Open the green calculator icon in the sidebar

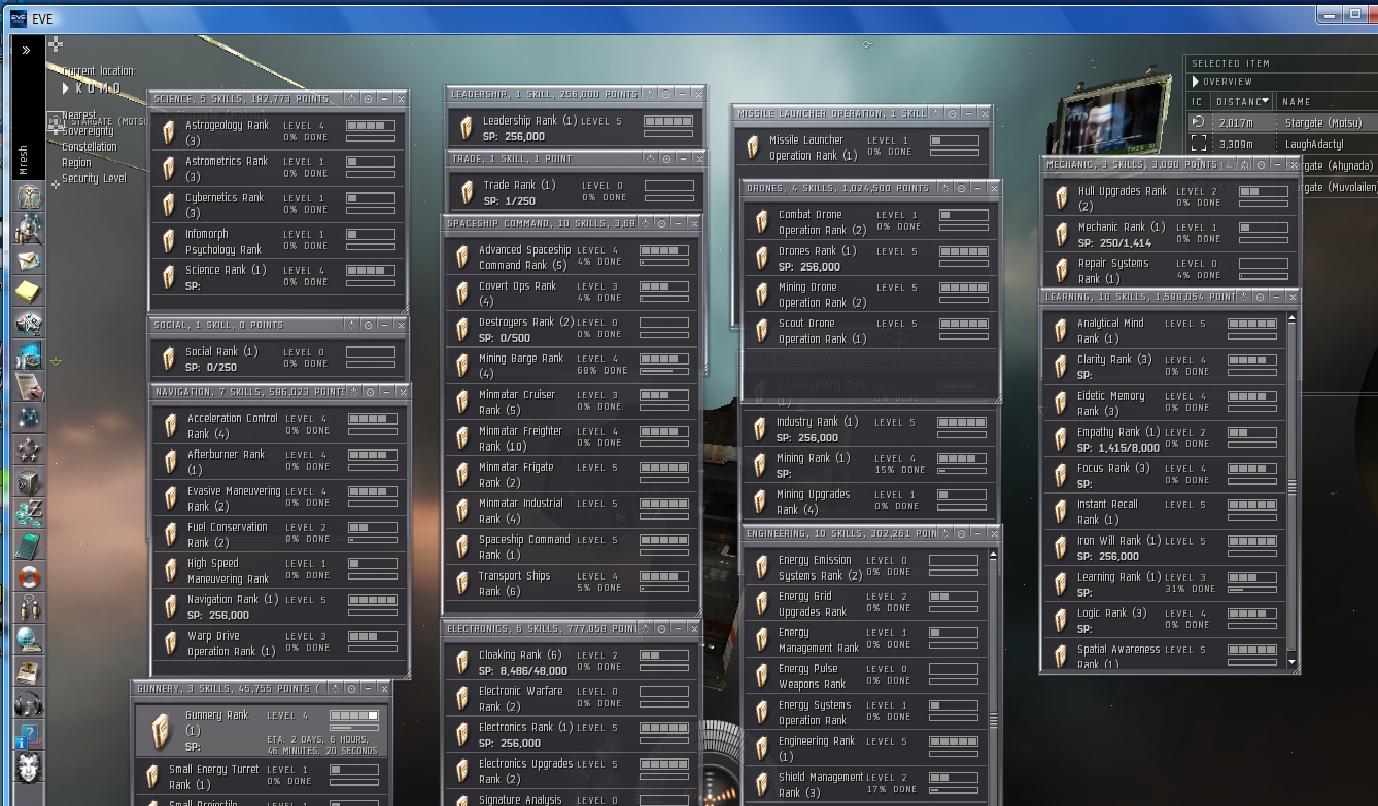tap(28, 545)
